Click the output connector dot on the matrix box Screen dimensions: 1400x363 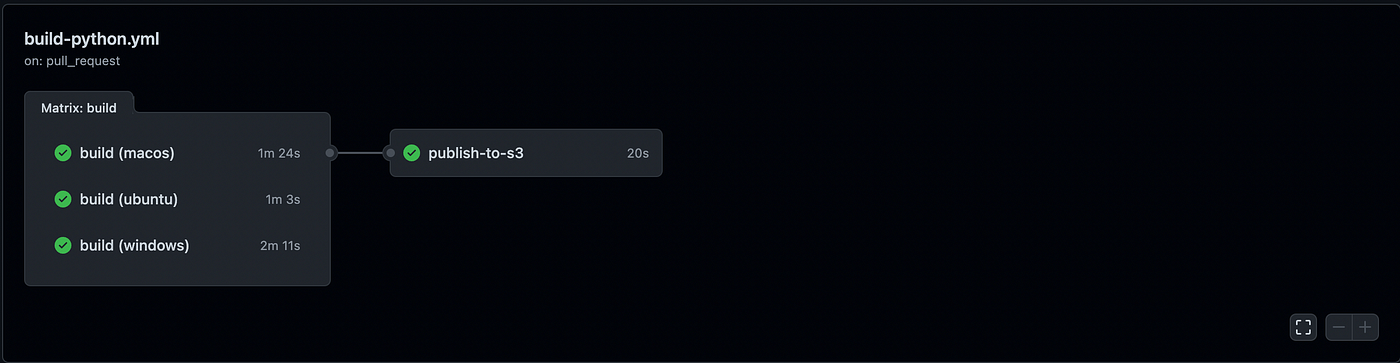tap(331, 153)
